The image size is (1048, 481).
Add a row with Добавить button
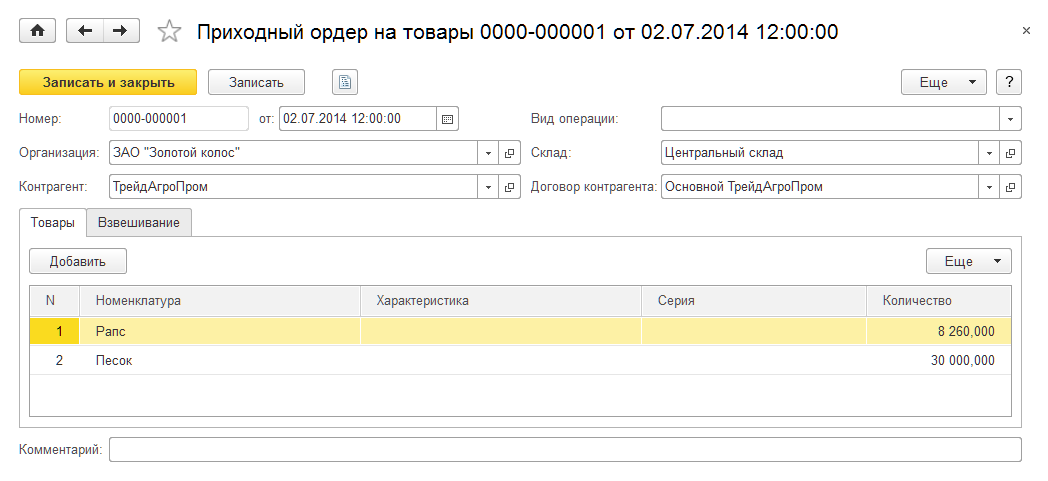pos(78,261)
